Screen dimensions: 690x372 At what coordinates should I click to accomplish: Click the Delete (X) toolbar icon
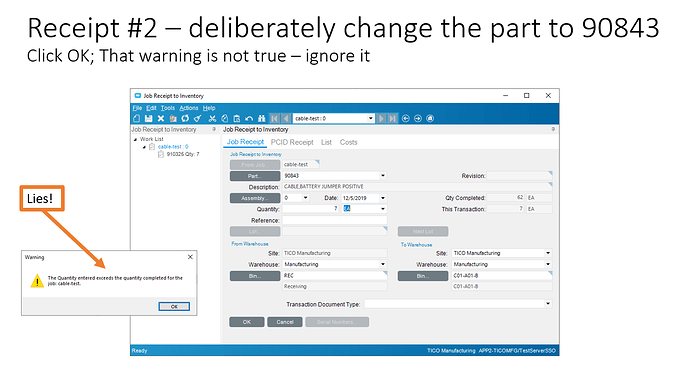tap(161, 118)
